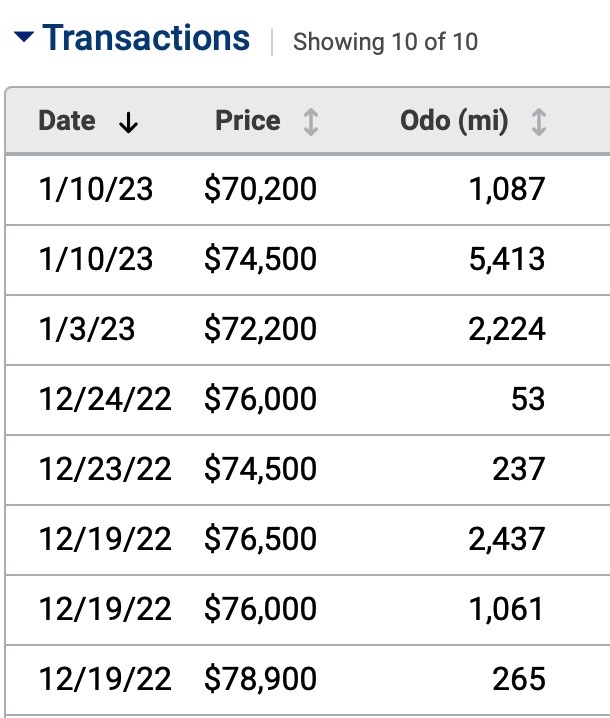Click the $76,500 price cell
610x718 pixels.
coord(260,539)
